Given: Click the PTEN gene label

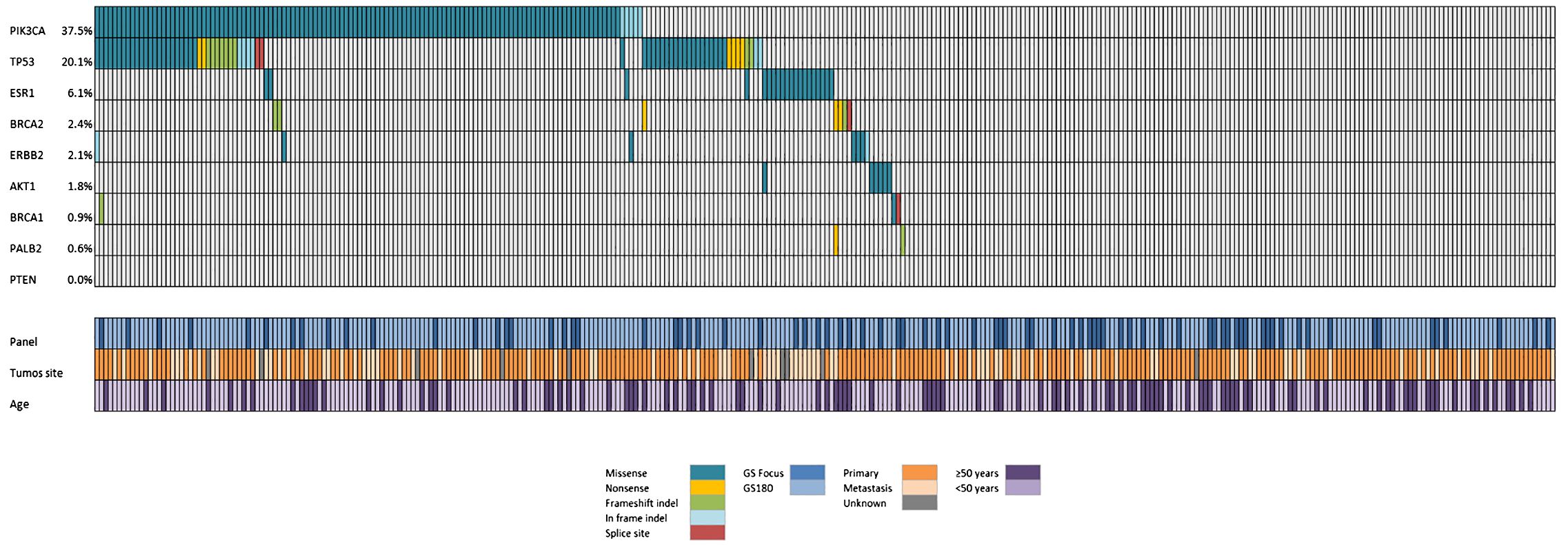Looking at the screenshot, I should tap(23, 280).
